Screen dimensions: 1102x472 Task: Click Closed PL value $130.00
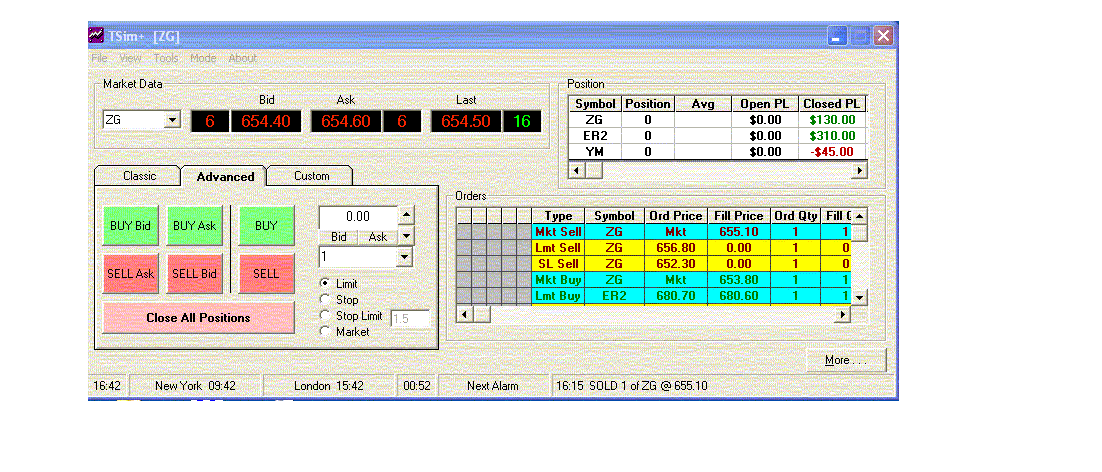point(832,120)
